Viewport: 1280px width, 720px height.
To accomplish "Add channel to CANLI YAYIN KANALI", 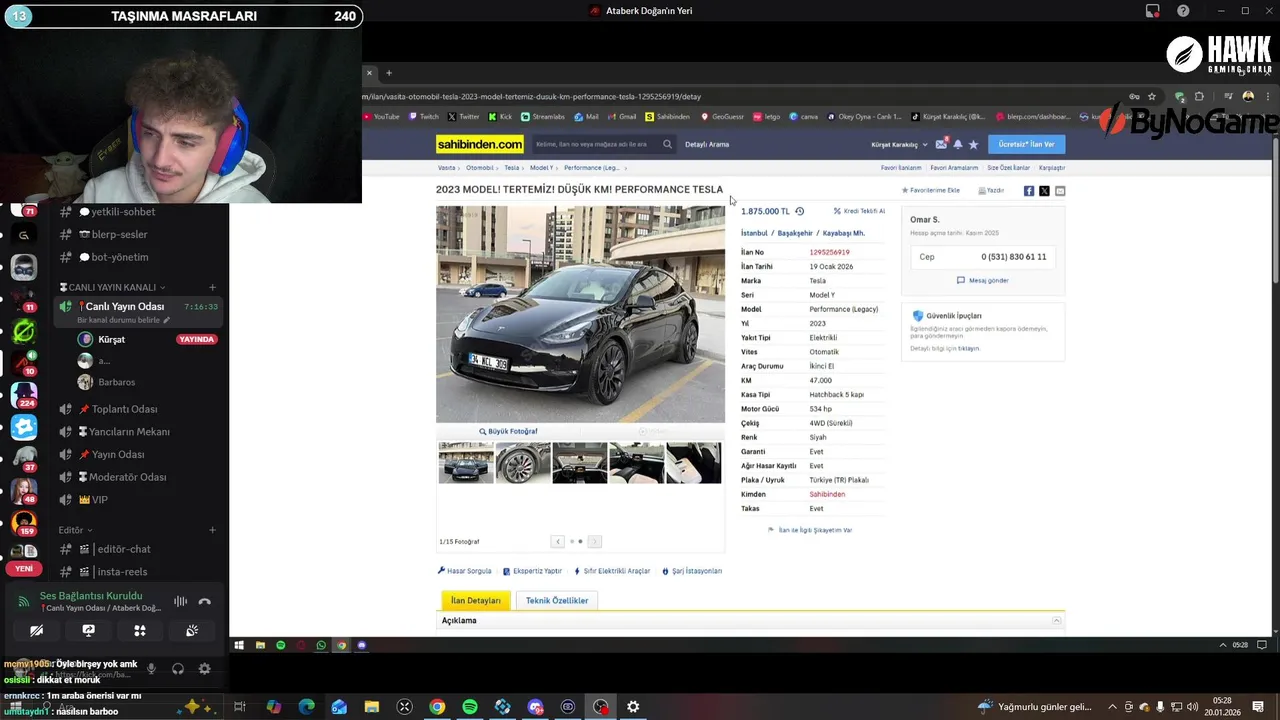I will click(x=212, y=287).
